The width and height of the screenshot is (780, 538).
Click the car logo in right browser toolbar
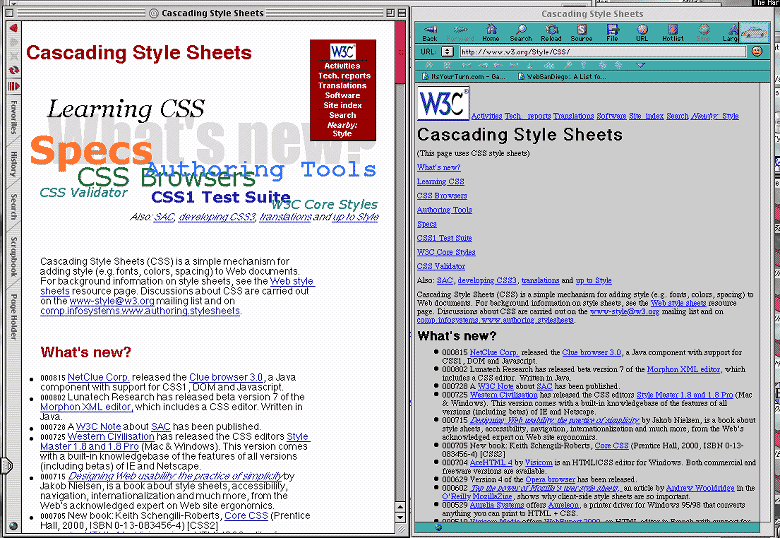754,32
